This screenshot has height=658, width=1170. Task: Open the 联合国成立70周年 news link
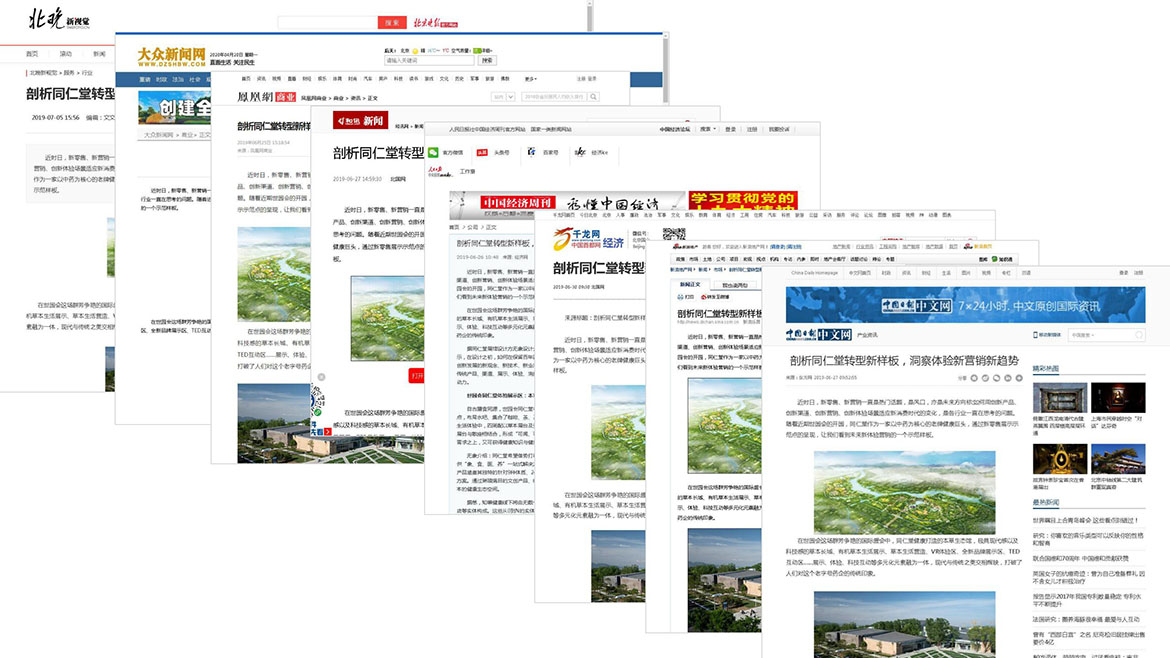[1080, 558]
